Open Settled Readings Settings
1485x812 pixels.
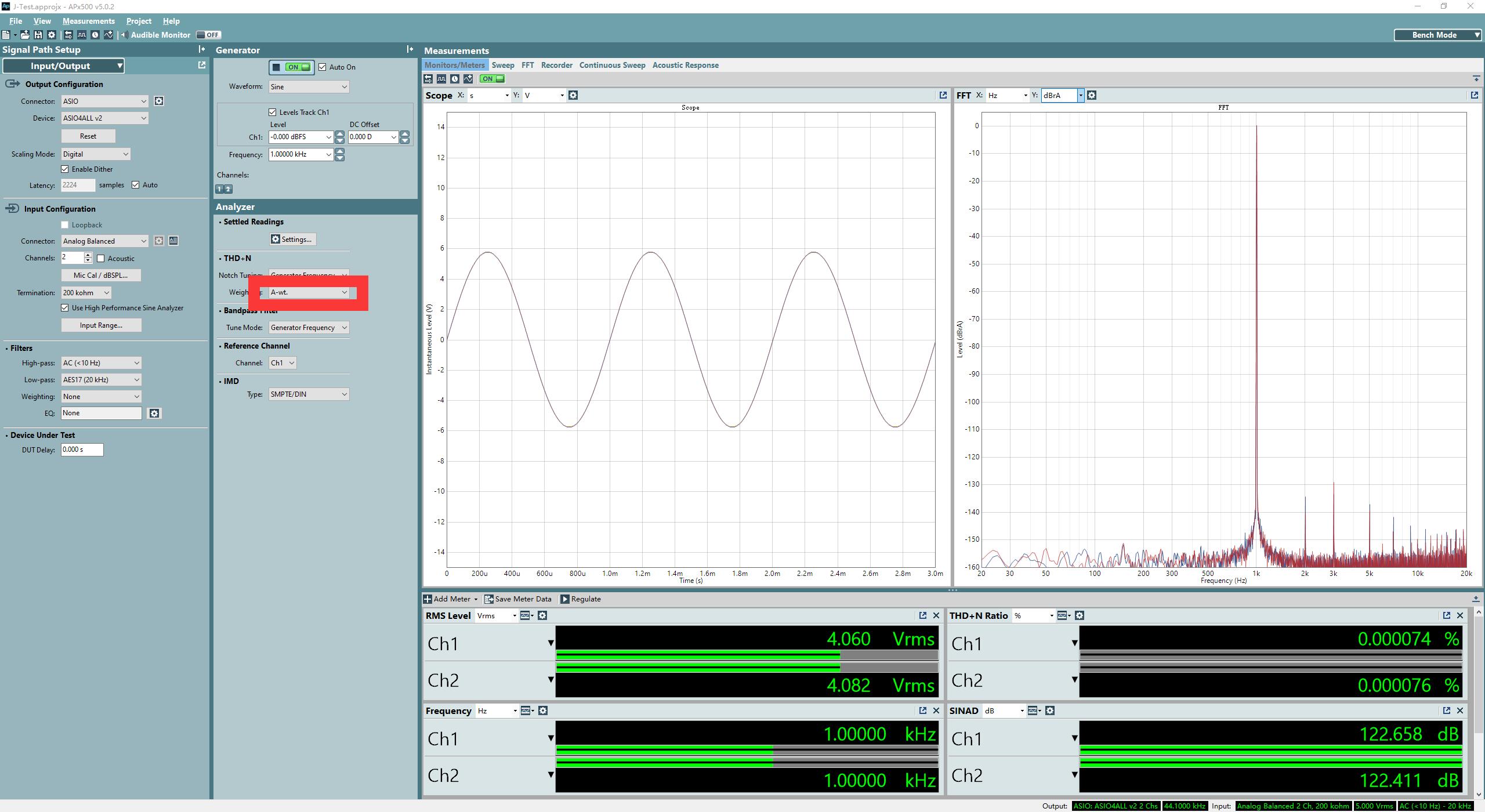coord(292,240)
